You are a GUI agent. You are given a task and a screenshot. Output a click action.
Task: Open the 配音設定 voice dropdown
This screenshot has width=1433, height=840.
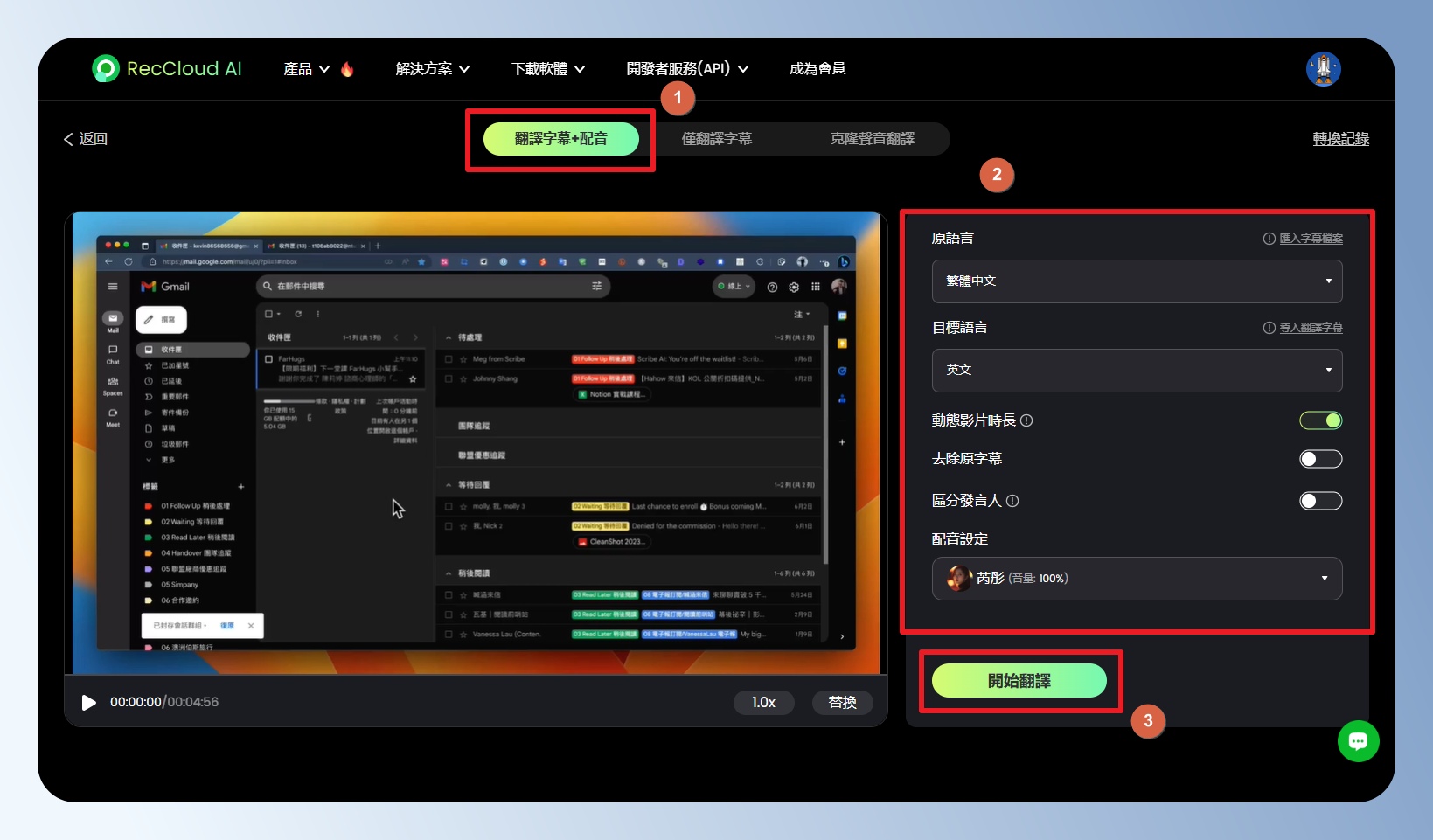pyautogui.click(x=1137, y=579)
